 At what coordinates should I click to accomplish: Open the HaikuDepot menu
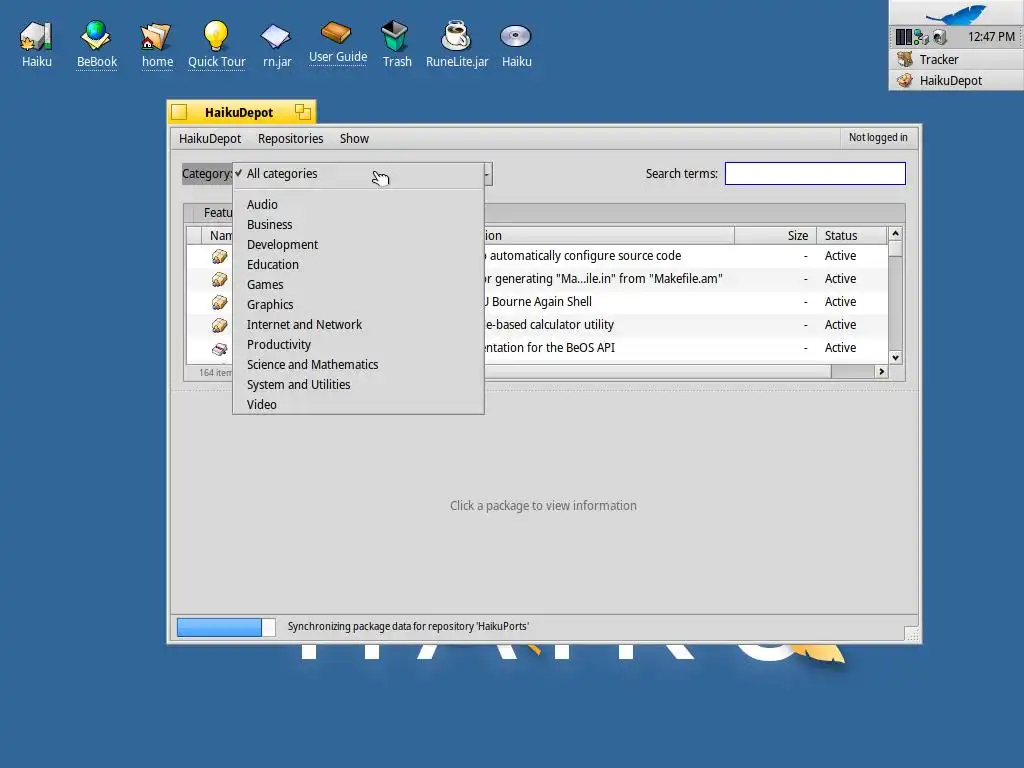[x=210, y=138]
